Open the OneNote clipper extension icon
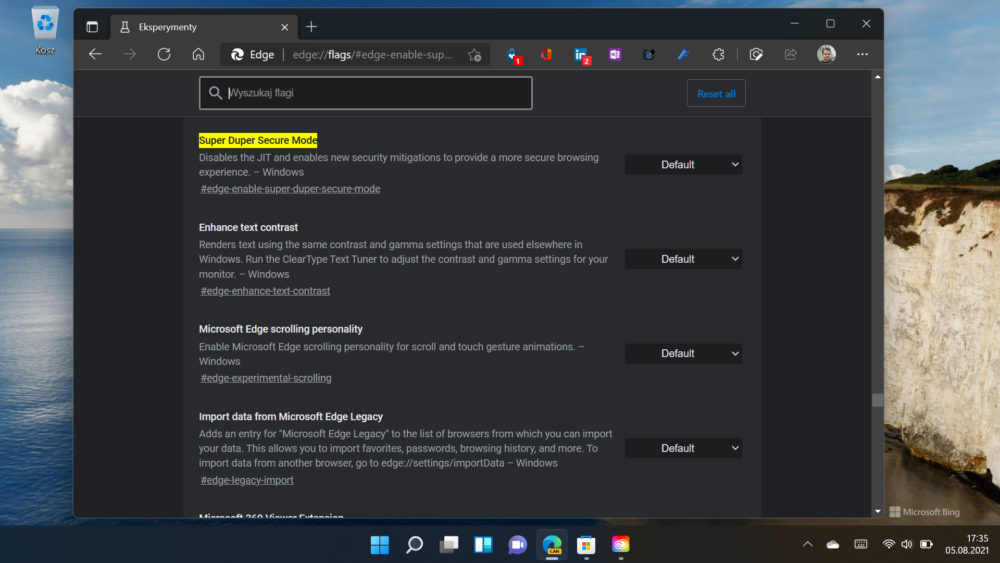This screenshot has width=1000, height=563. pos(615,54)
